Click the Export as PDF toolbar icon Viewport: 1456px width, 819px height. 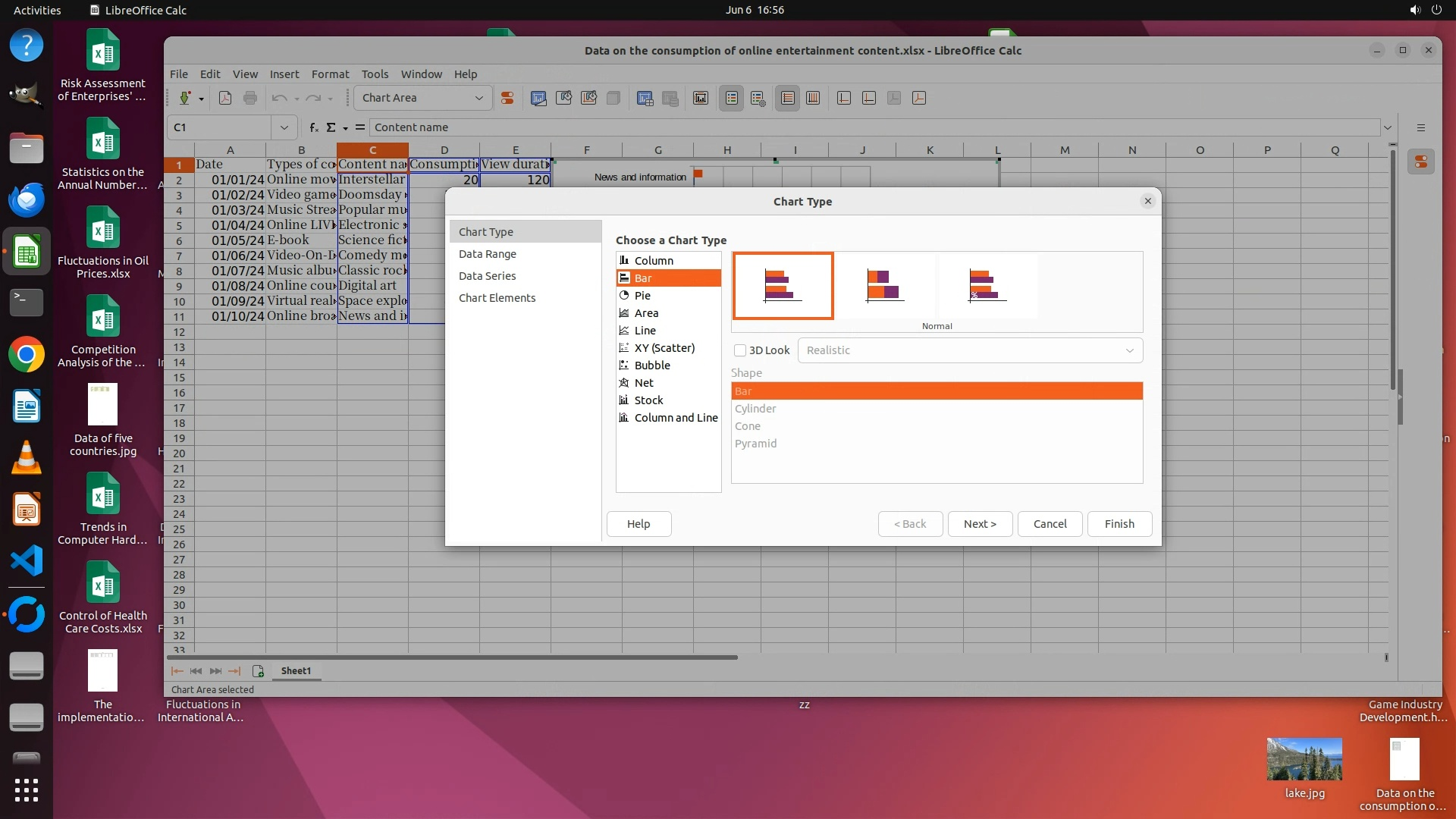[x=225, y=98]
